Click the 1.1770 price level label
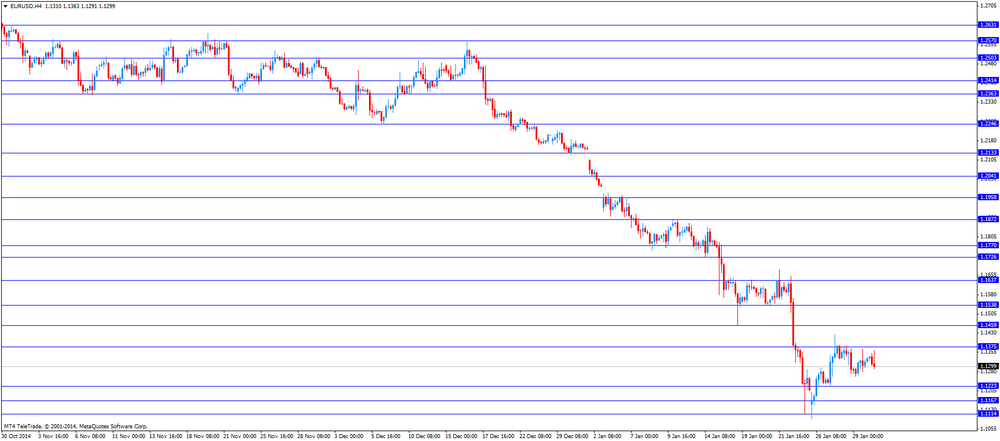 (x=989, y=245)
